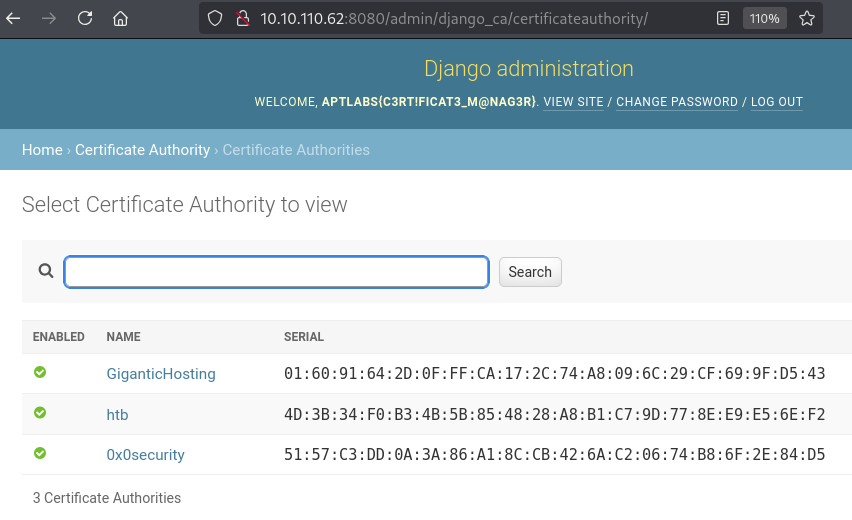Sort table by Name column header
The image size is (852, 520).
[123, 337]
